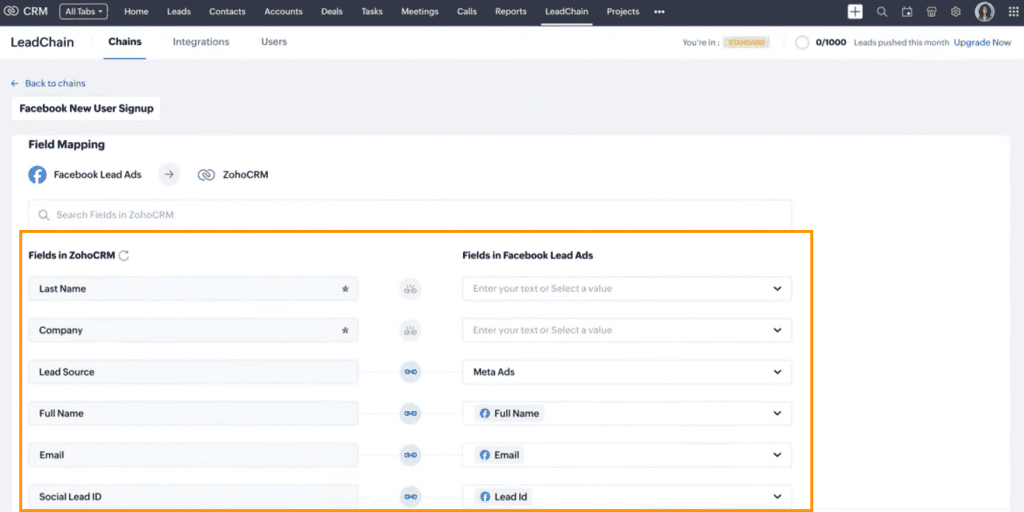
Task: Open the Deals module tab
Action: [332, 12]
